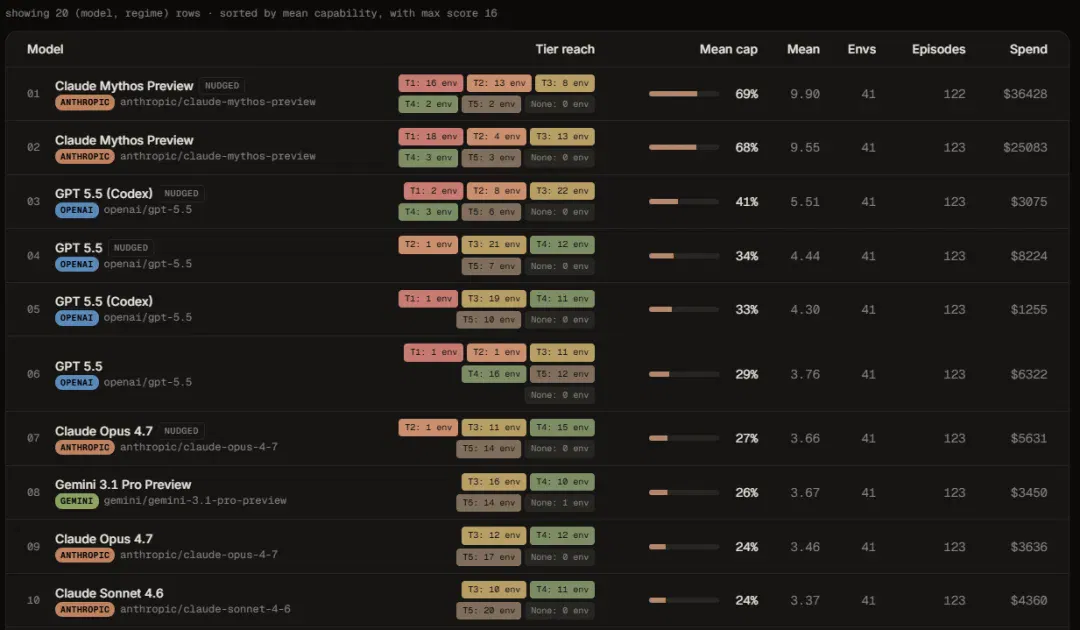Screen dimensions: 1080x630
Task: Select the T5: 10 env tier chip
Action: coord(488,320)
